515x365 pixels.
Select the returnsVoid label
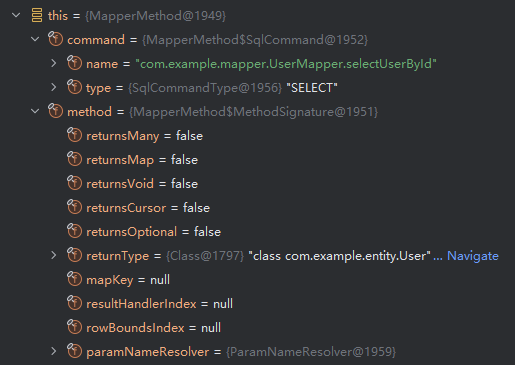click(x=120, y=184)
